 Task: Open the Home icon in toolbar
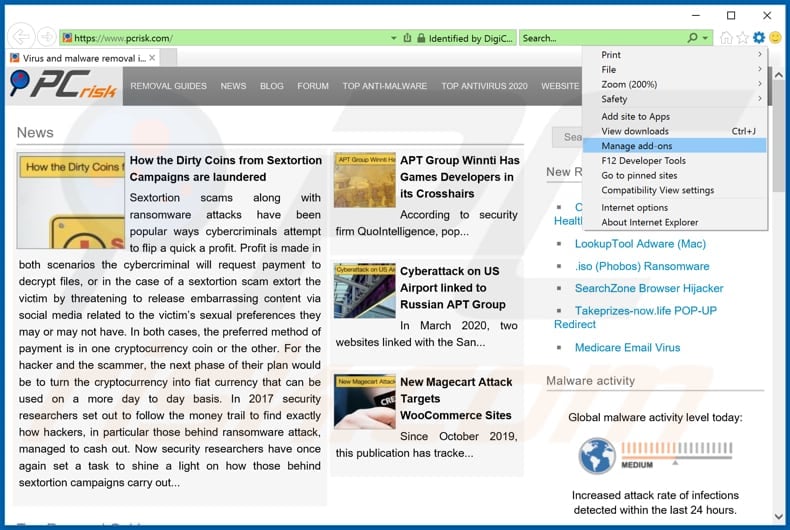click(x=726, y=38)
